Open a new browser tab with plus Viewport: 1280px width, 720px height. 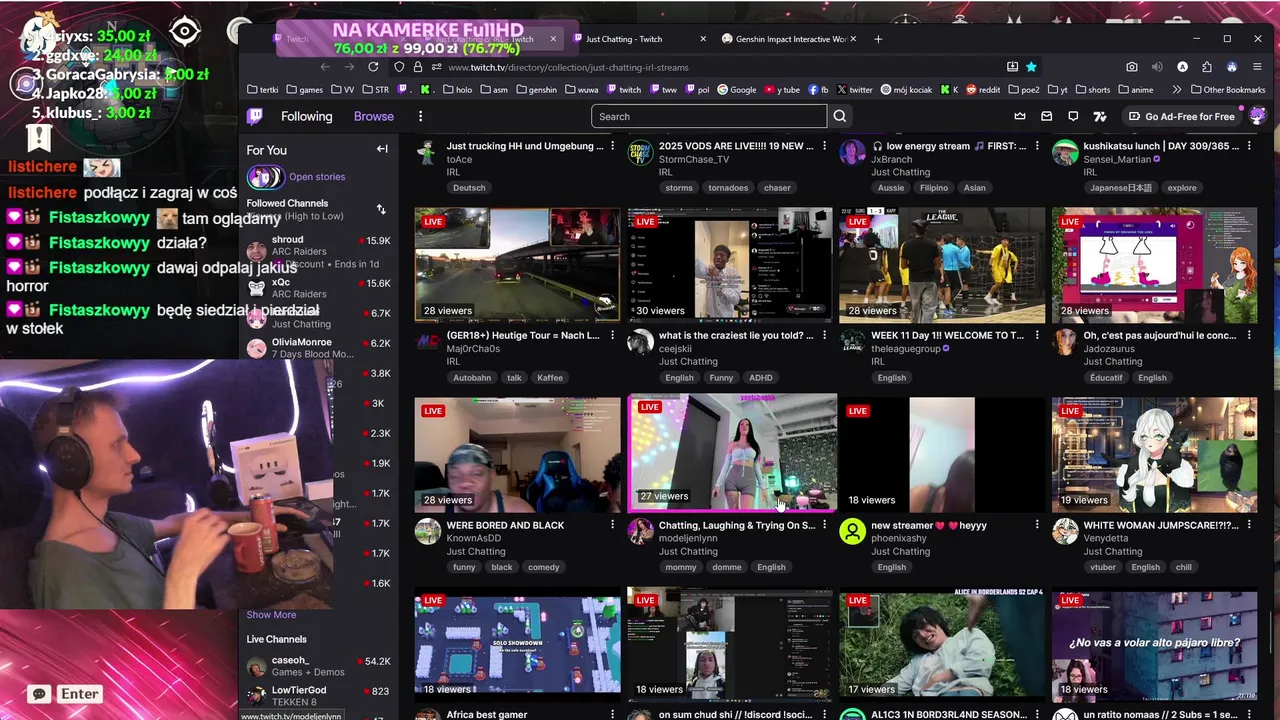point(878,39)
